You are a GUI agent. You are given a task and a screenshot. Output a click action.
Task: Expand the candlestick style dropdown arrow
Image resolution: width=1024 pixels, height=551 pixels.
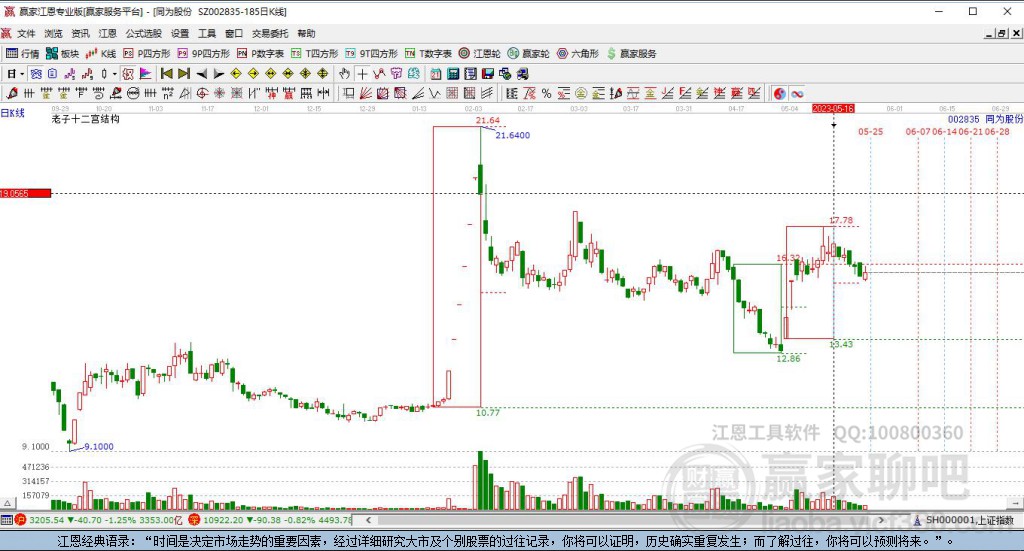point(114,74)
